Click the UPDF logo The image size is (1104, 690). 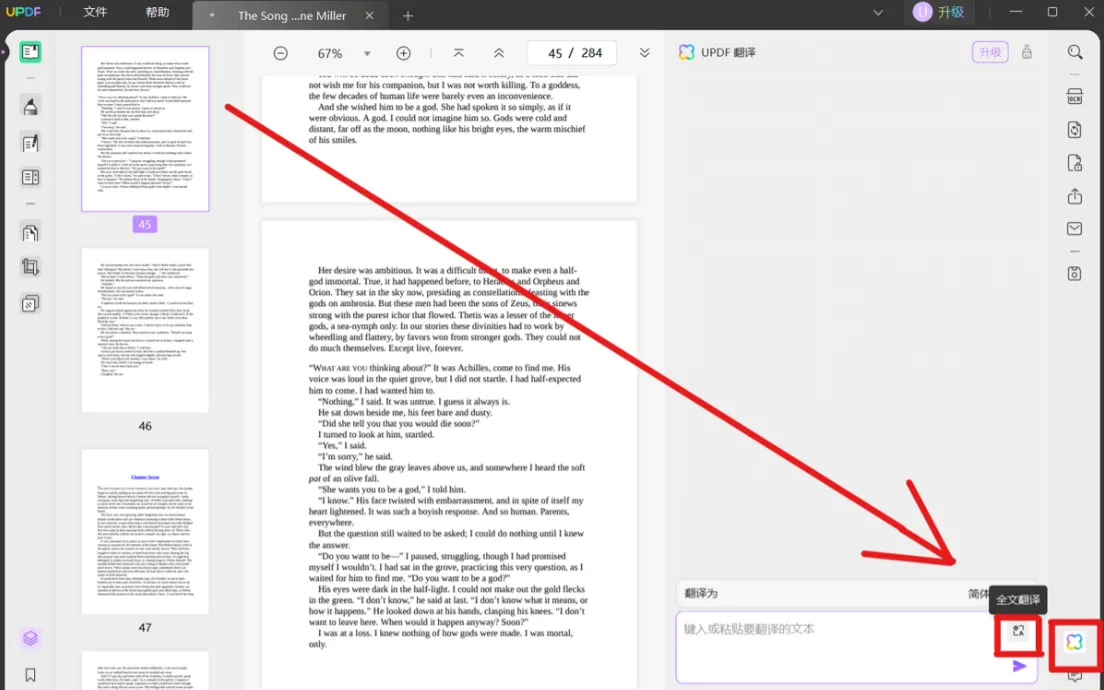pos(23,13)
